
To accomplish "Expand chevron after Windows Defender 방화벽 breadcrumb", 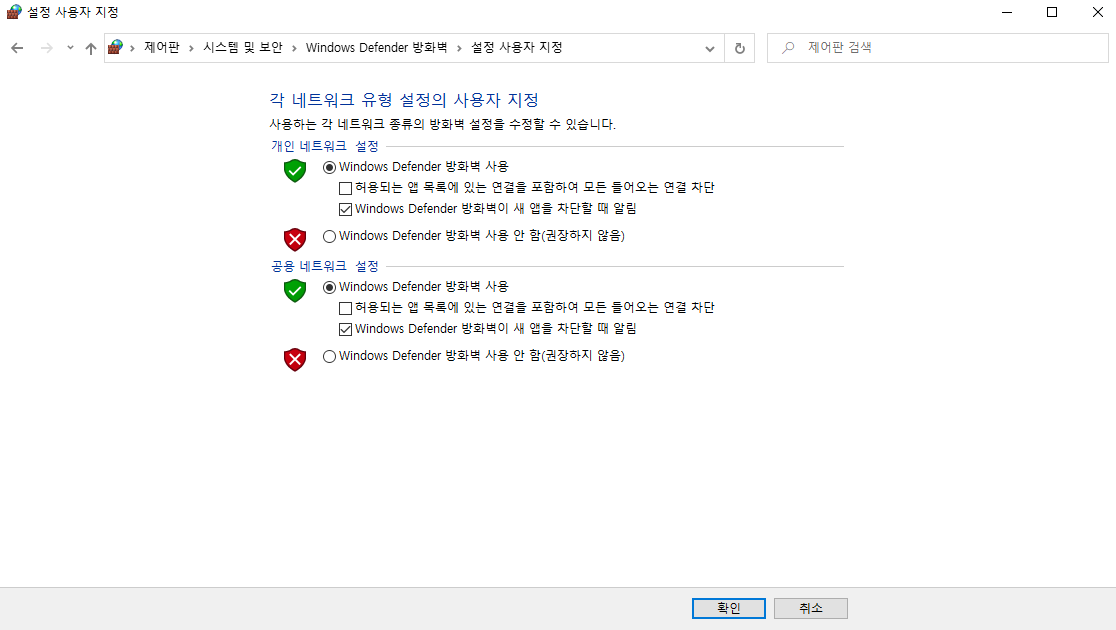I will (459, 48).
